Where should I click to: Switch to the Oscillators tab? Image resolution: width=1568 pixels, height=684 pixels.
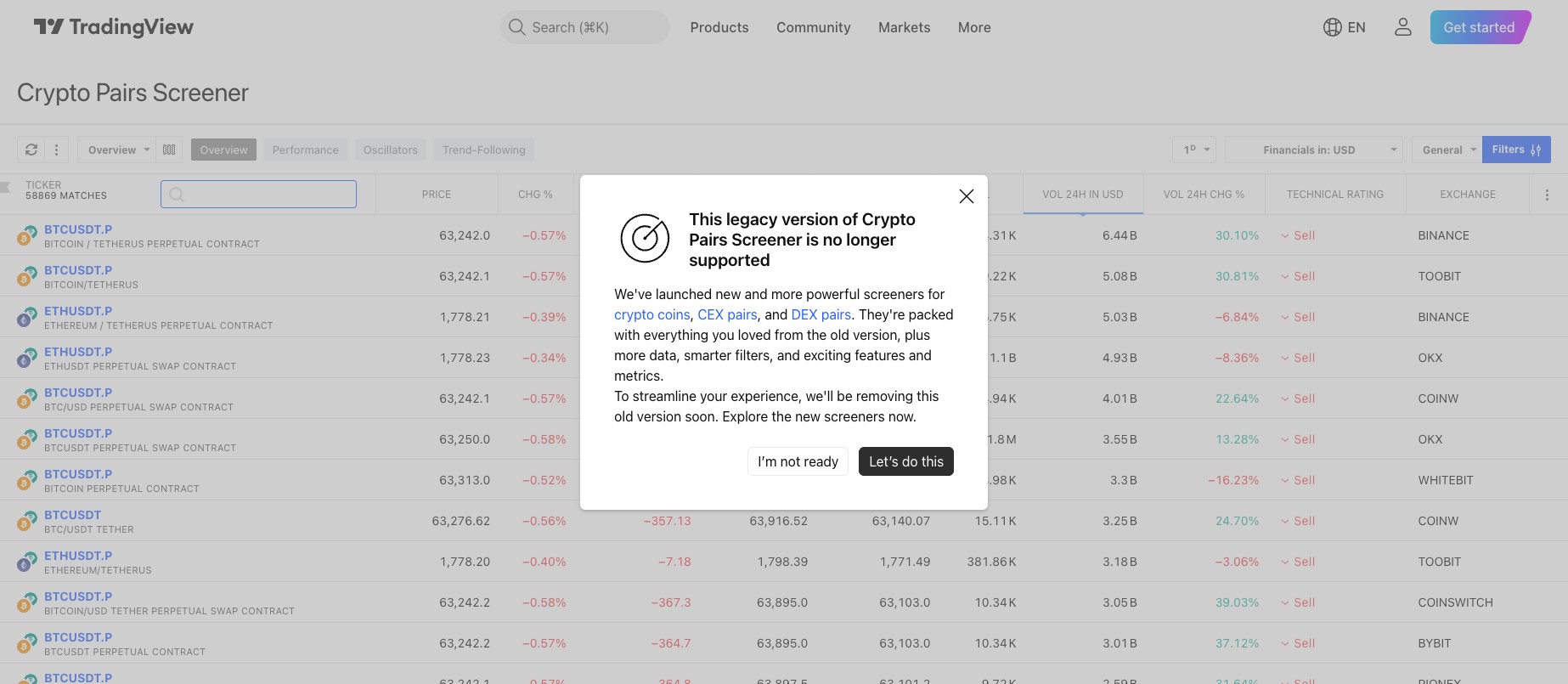coord(391,150)
